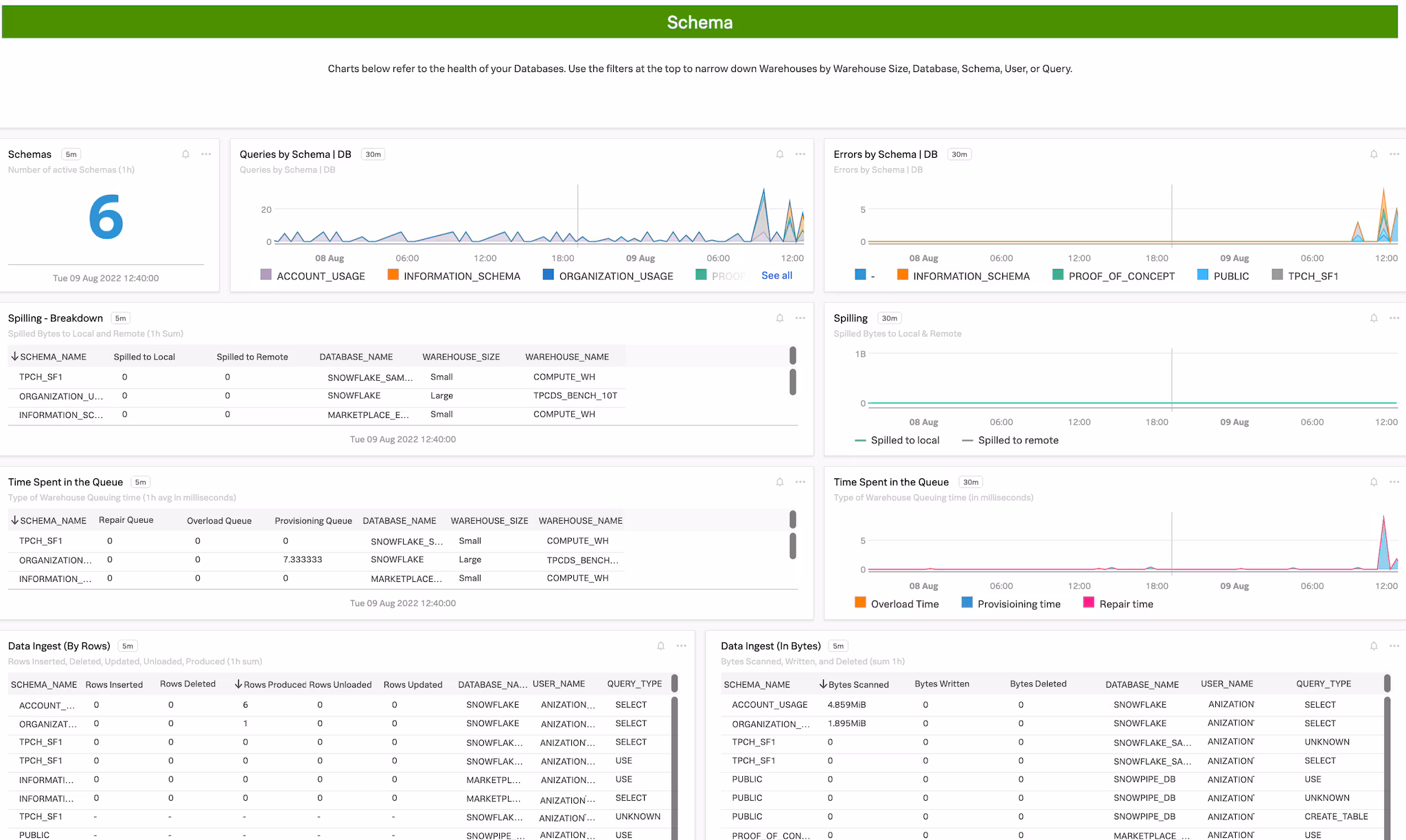Click the Overload Queue column header
The image size is (1406, 840).
pyautogui.click(x=219, y=521)
